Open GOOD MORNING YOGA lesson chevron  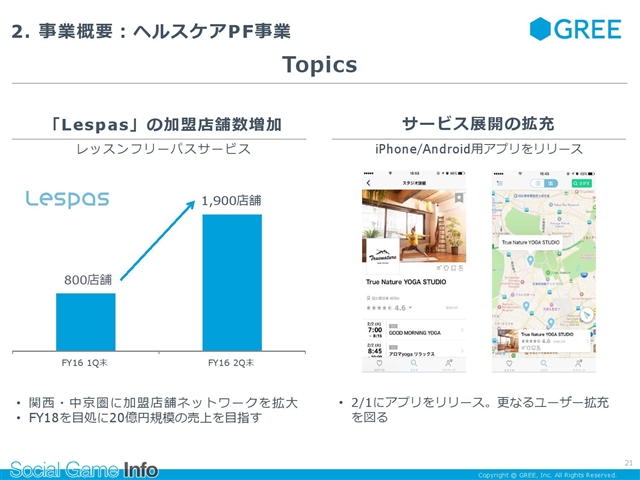(x=462, y=330)
